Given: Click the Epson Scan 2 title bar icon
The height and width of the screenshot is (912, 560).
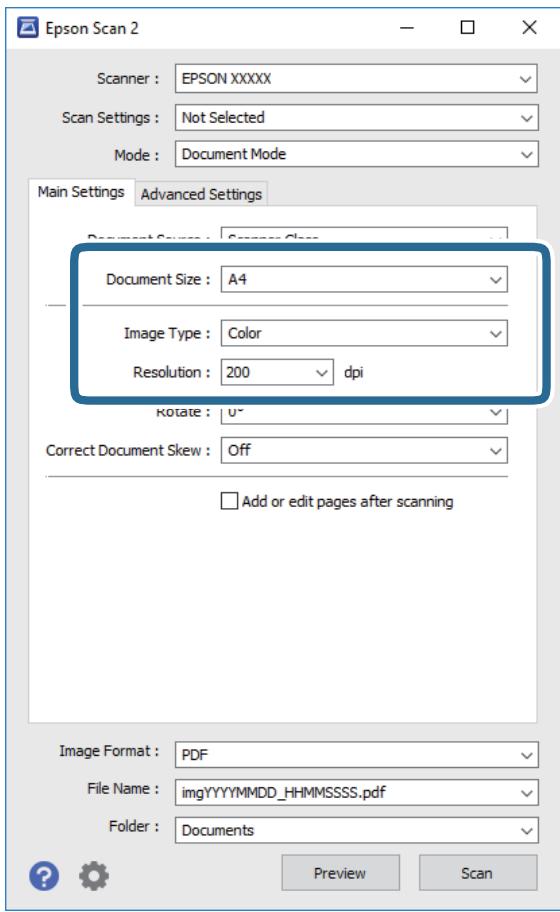Looking at the screenshot, I should coord(27,27).
